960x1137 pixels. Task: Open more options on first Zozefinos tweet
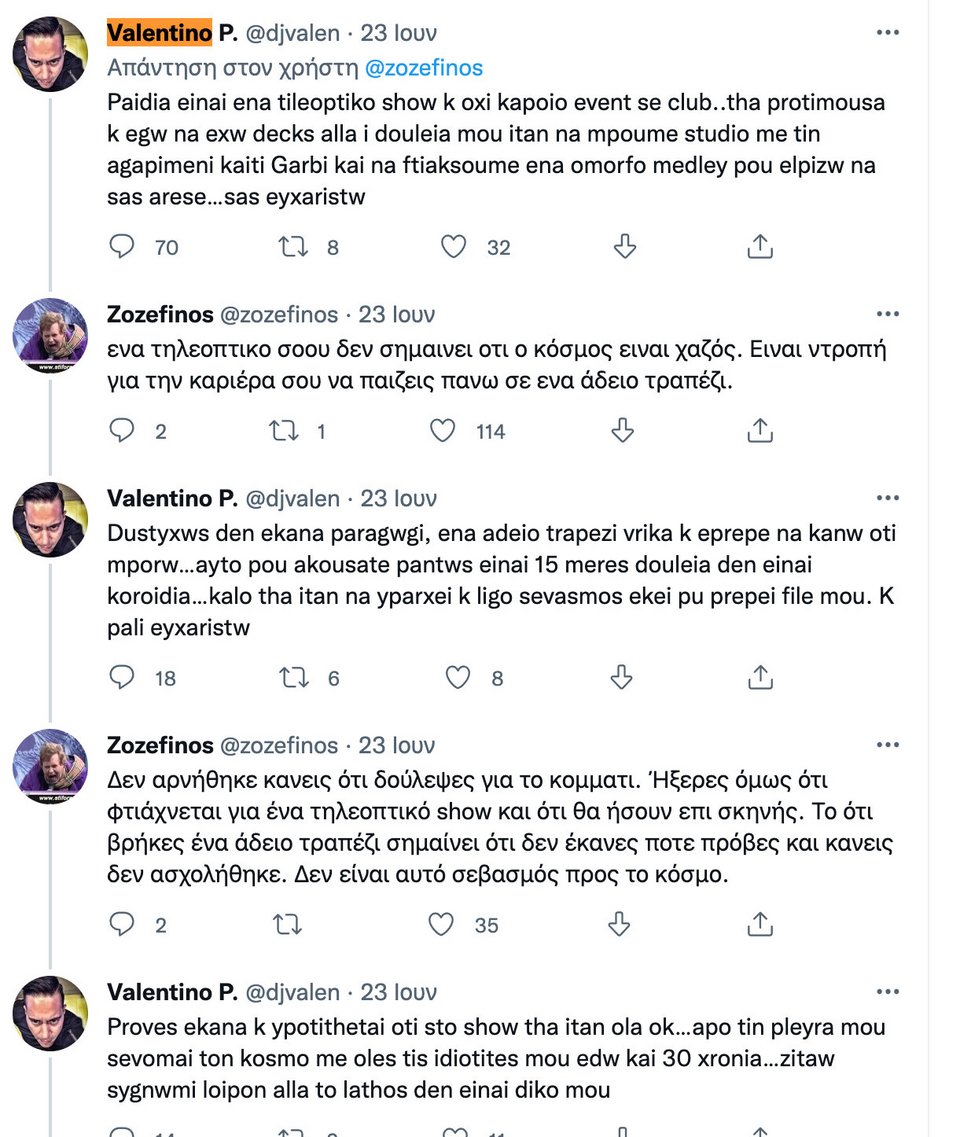point(887,314)
